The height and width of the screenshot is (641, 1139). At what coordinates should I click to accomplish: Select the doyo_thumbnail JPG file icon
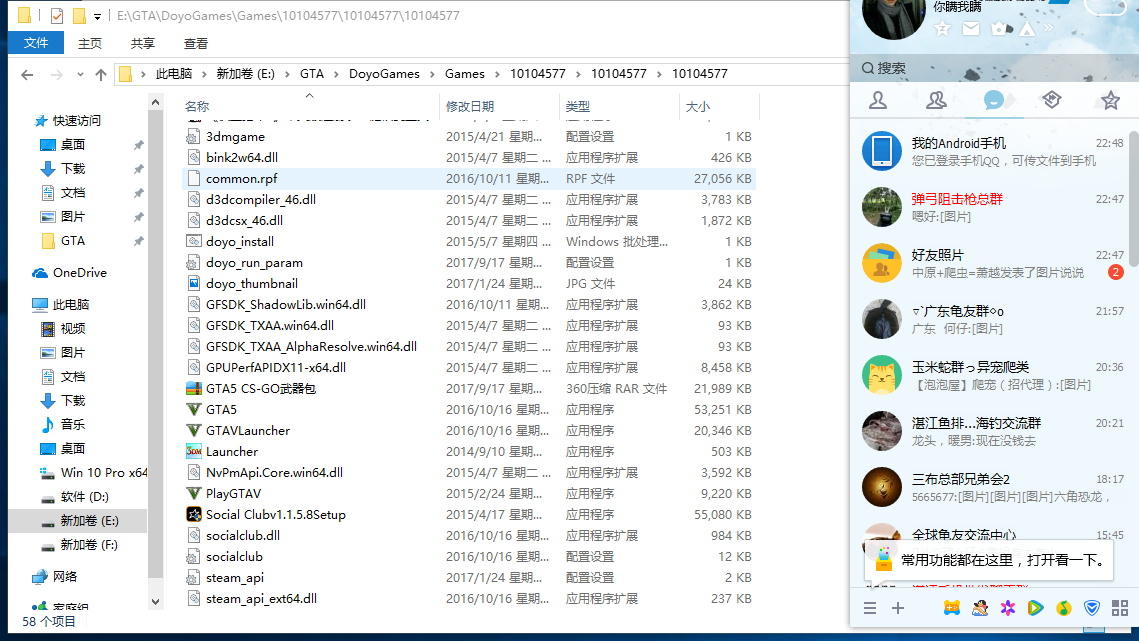(x=193, y=283)
